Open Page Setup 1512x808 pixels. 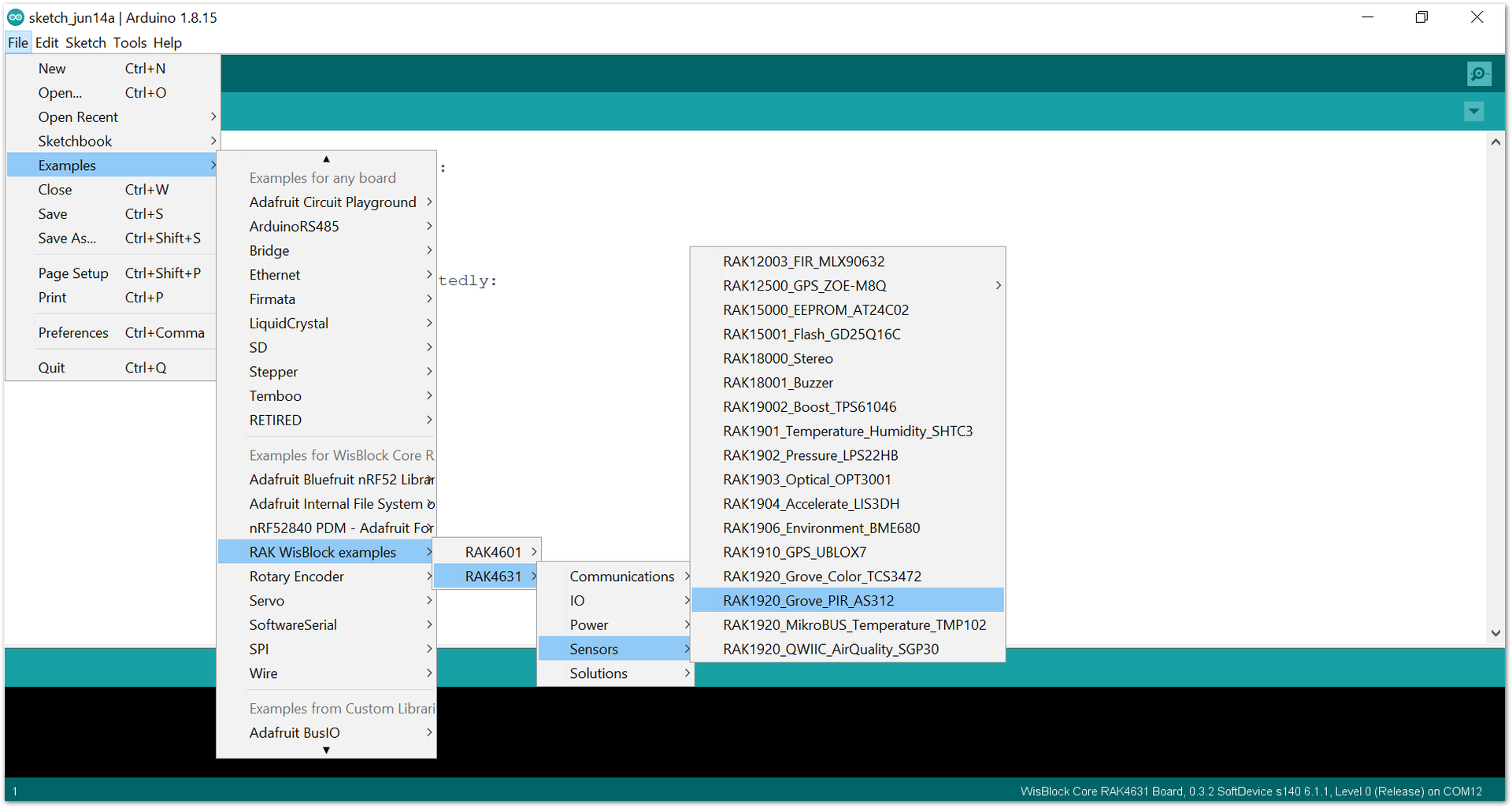click(112, 273)
